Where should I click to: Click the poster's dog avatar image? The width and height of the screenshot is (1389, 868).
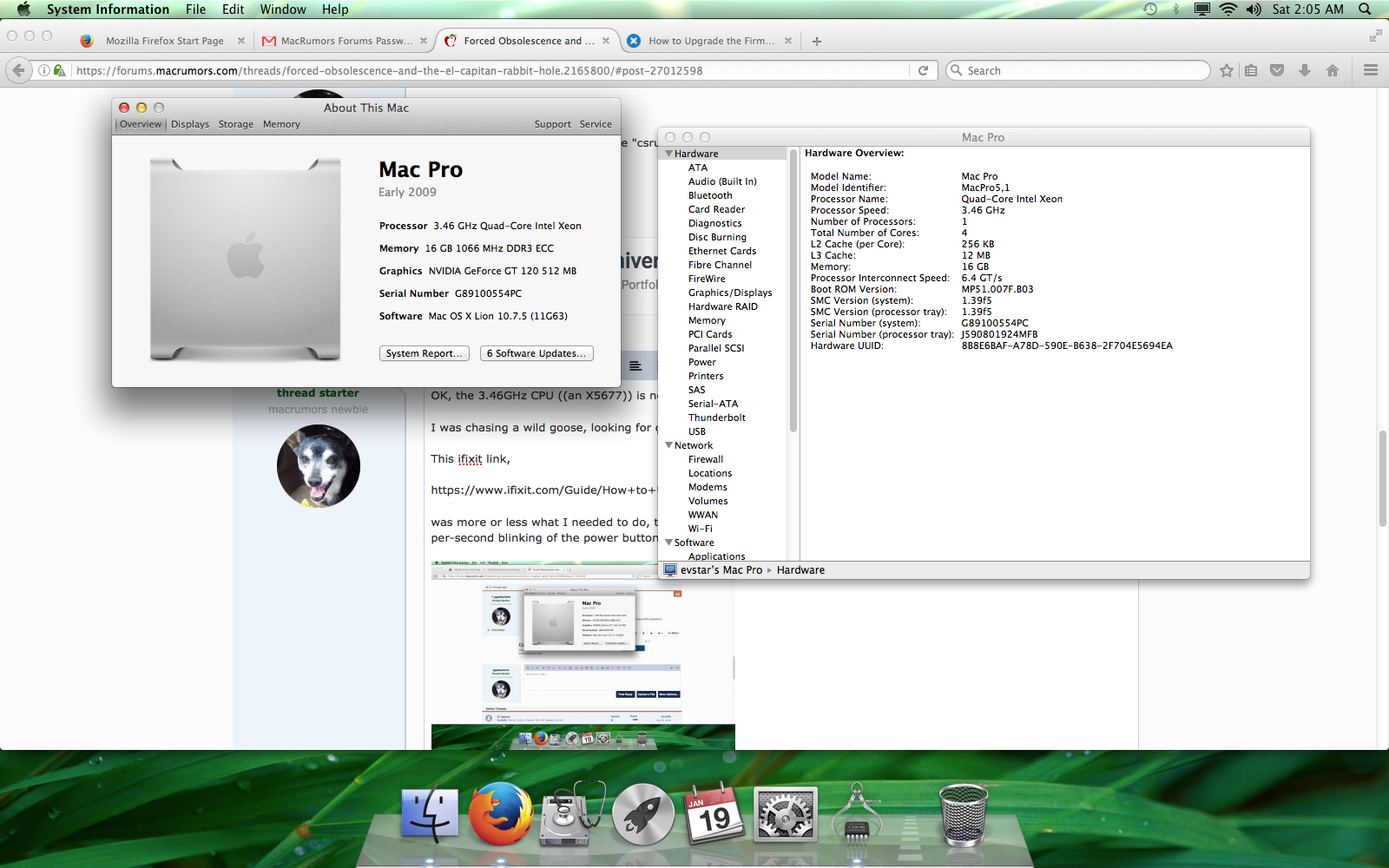tap(319, 466)
